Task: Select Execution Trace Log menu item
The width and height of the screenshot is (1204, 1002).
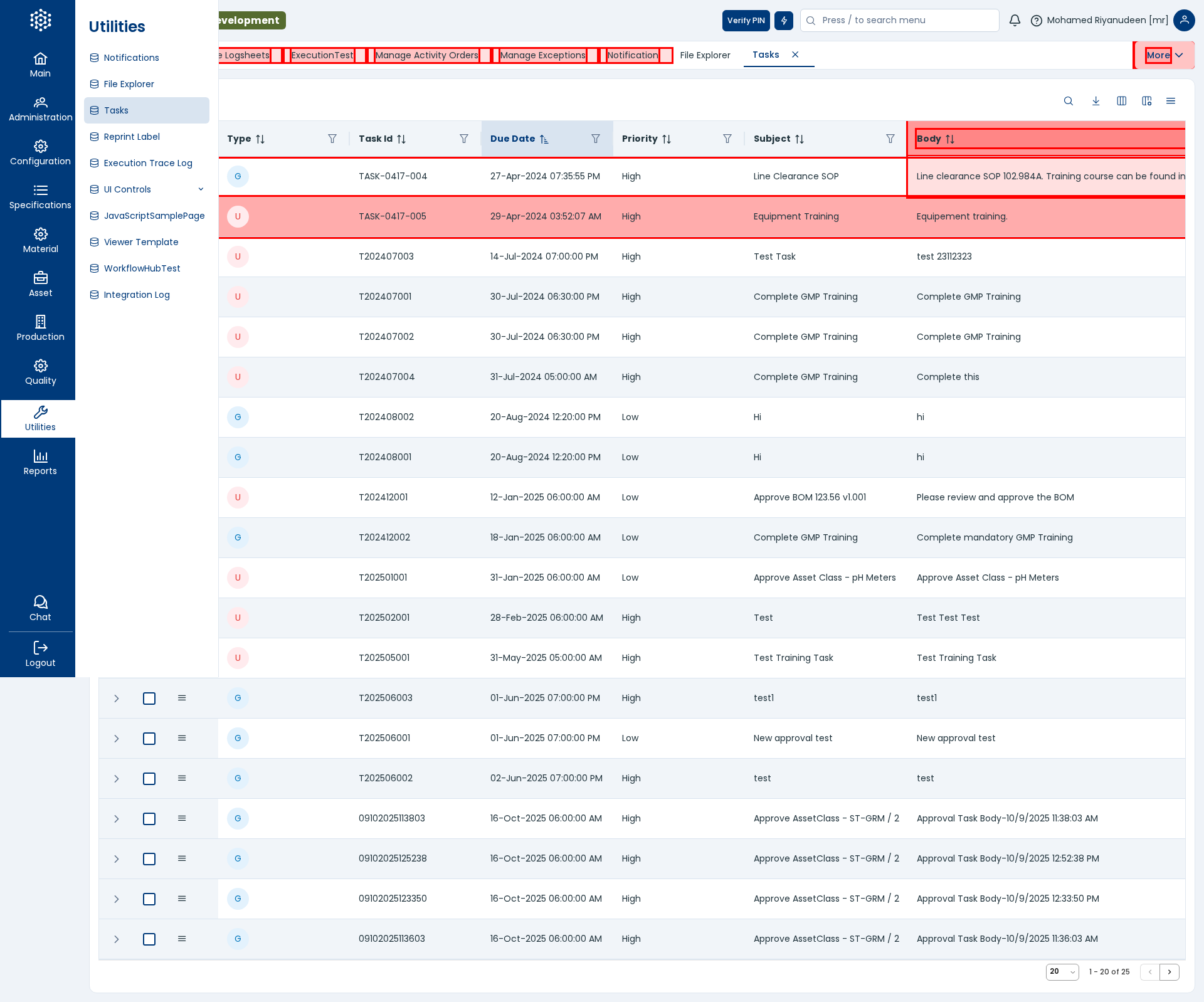Action: [x=148, y=163]
